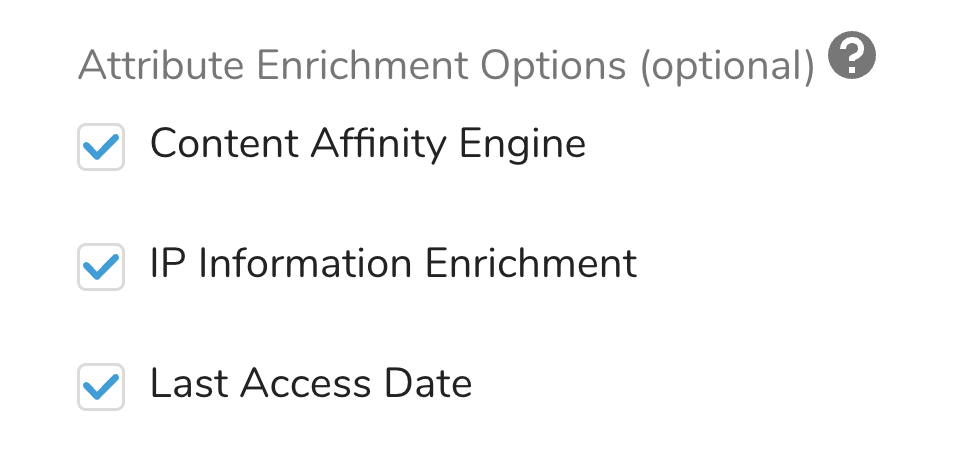Click the blue checkmark beside IP Information Enrichment
The width and height of the screenshot is (976, 476).
pyautogui.click(x=101, y=267)
